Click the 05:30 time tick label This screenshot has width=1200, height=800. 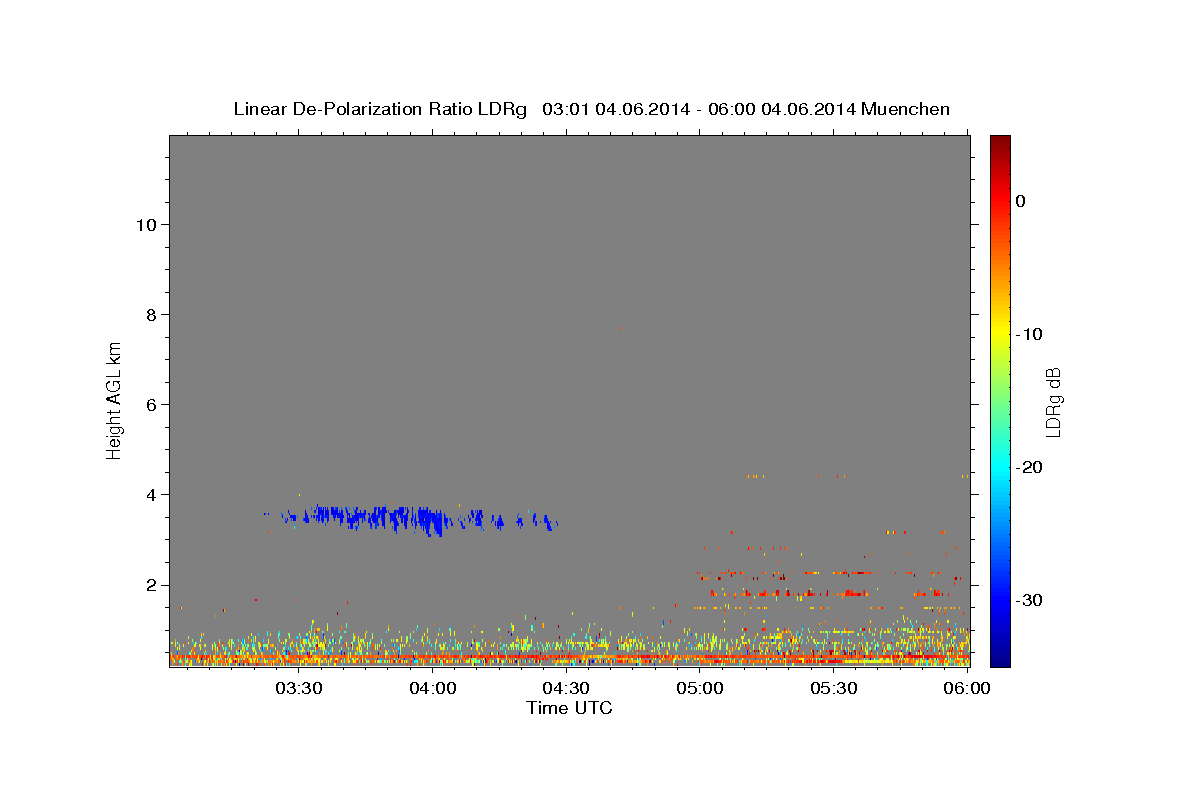point(834,688)
